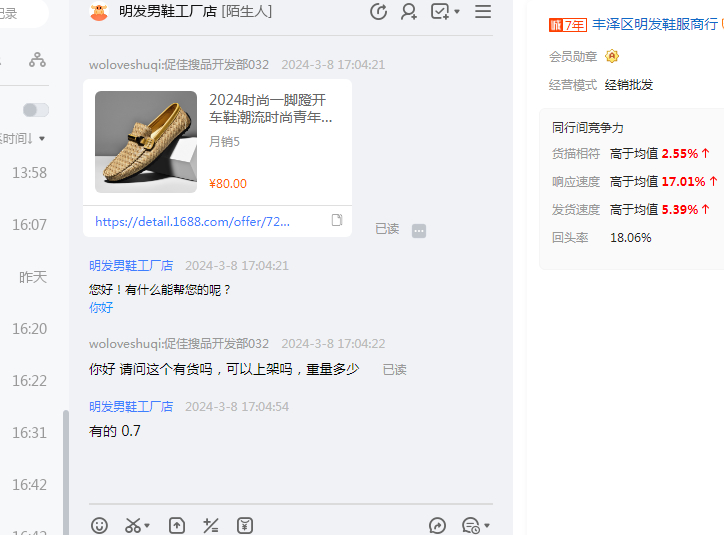Click the add contact person icon
This screenshot has width=724, height=535.
tap(408, 12)
